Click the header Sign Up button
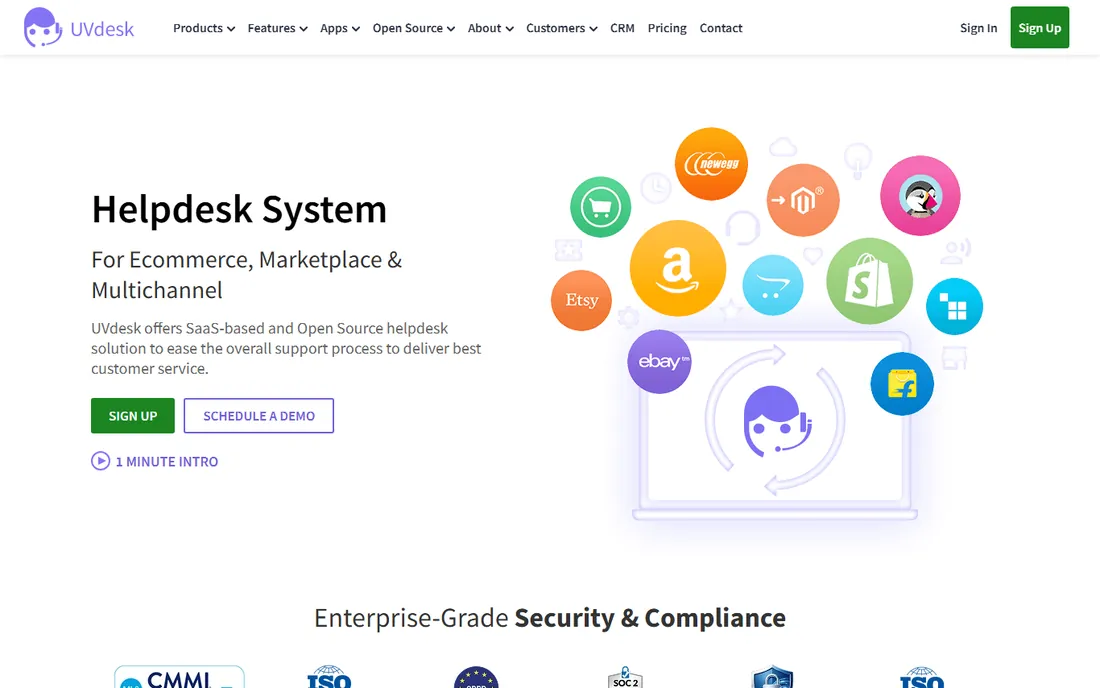 [1040, 27]
